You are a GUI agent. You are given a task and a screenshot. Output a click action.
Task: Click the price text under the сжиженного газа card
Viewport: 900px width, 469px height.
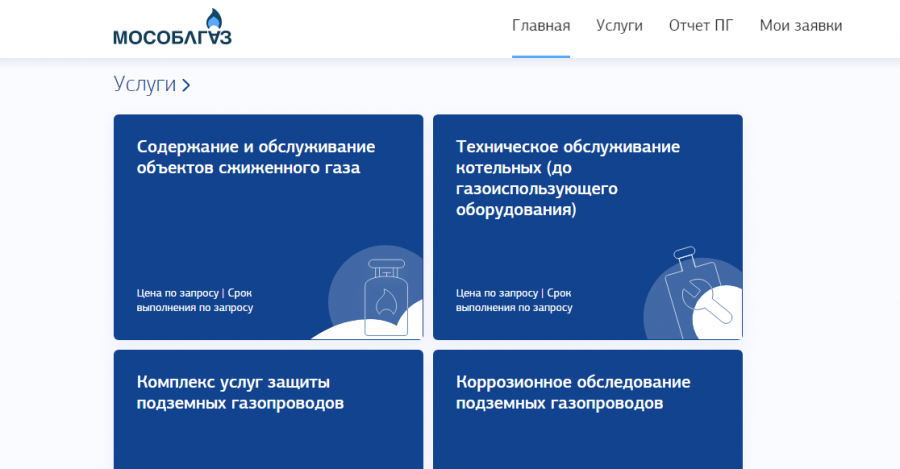[195, 300]
